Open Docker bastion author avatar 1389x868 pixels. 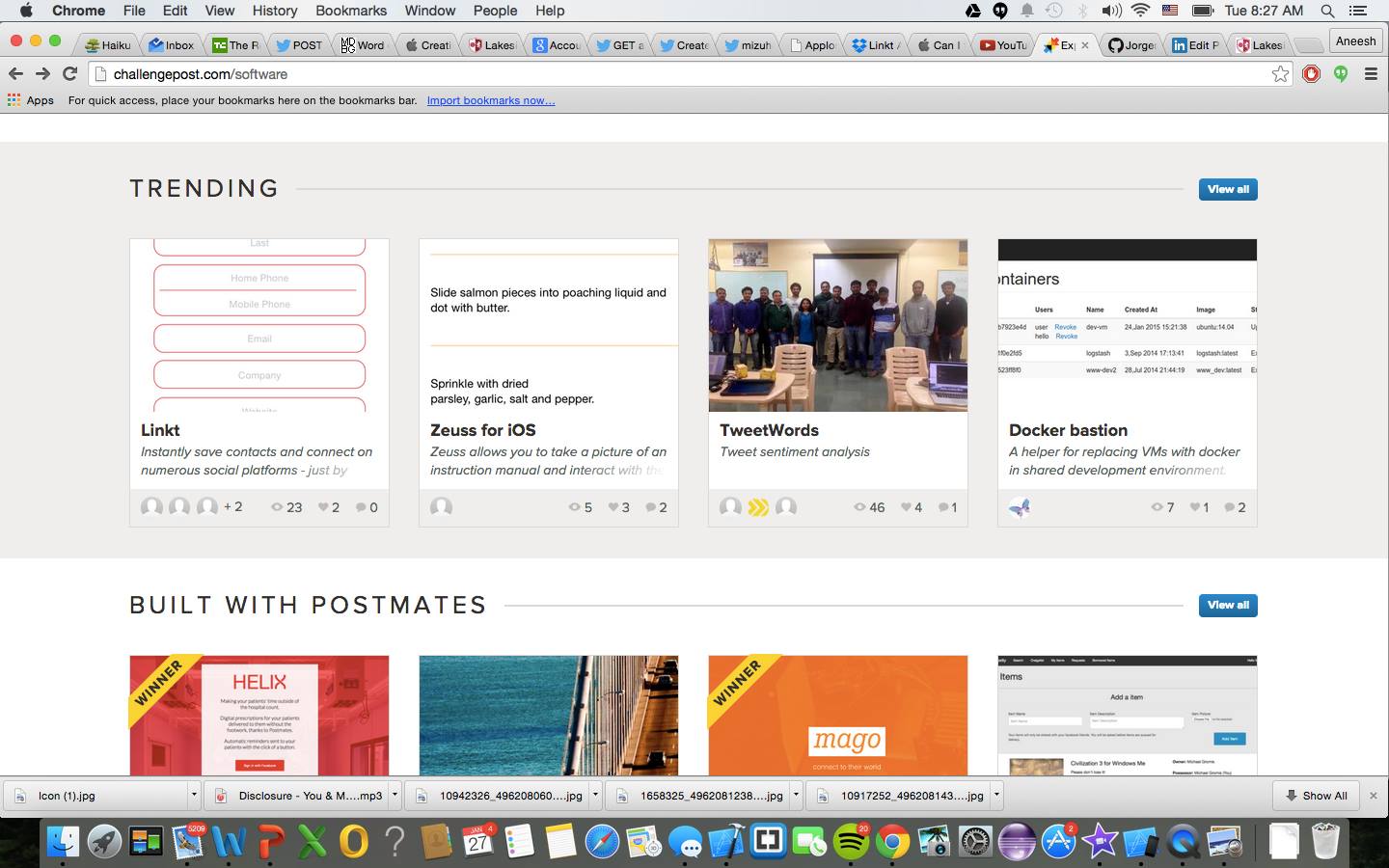pyautogui.click(x=1020, y=507)
